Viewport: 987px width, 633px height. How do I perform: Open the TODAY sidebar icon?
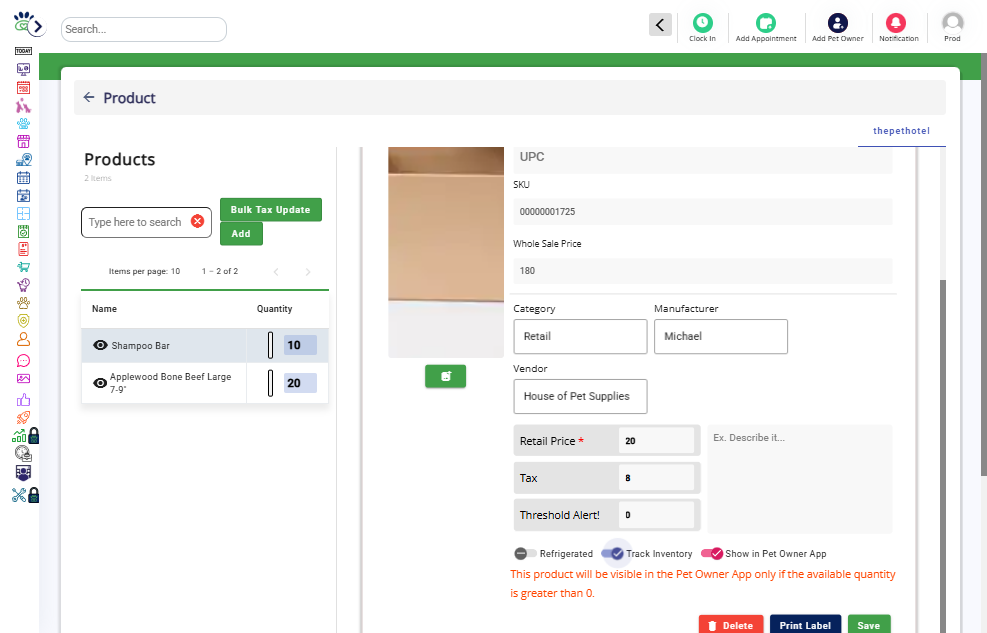(x=23, y=51)
